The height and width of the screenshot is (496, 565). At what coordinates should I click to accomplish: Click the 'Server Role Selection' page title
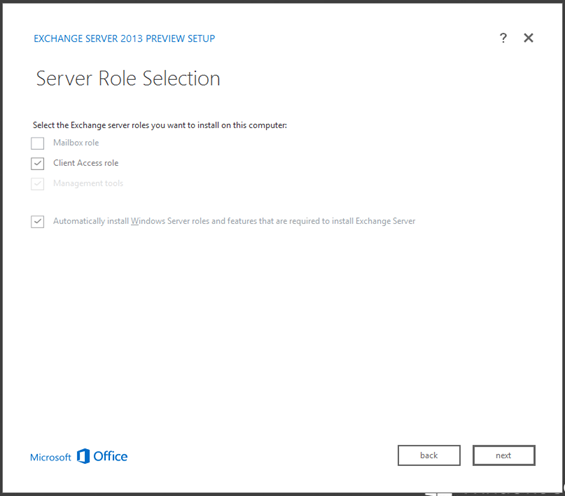[x=128, y=78]
